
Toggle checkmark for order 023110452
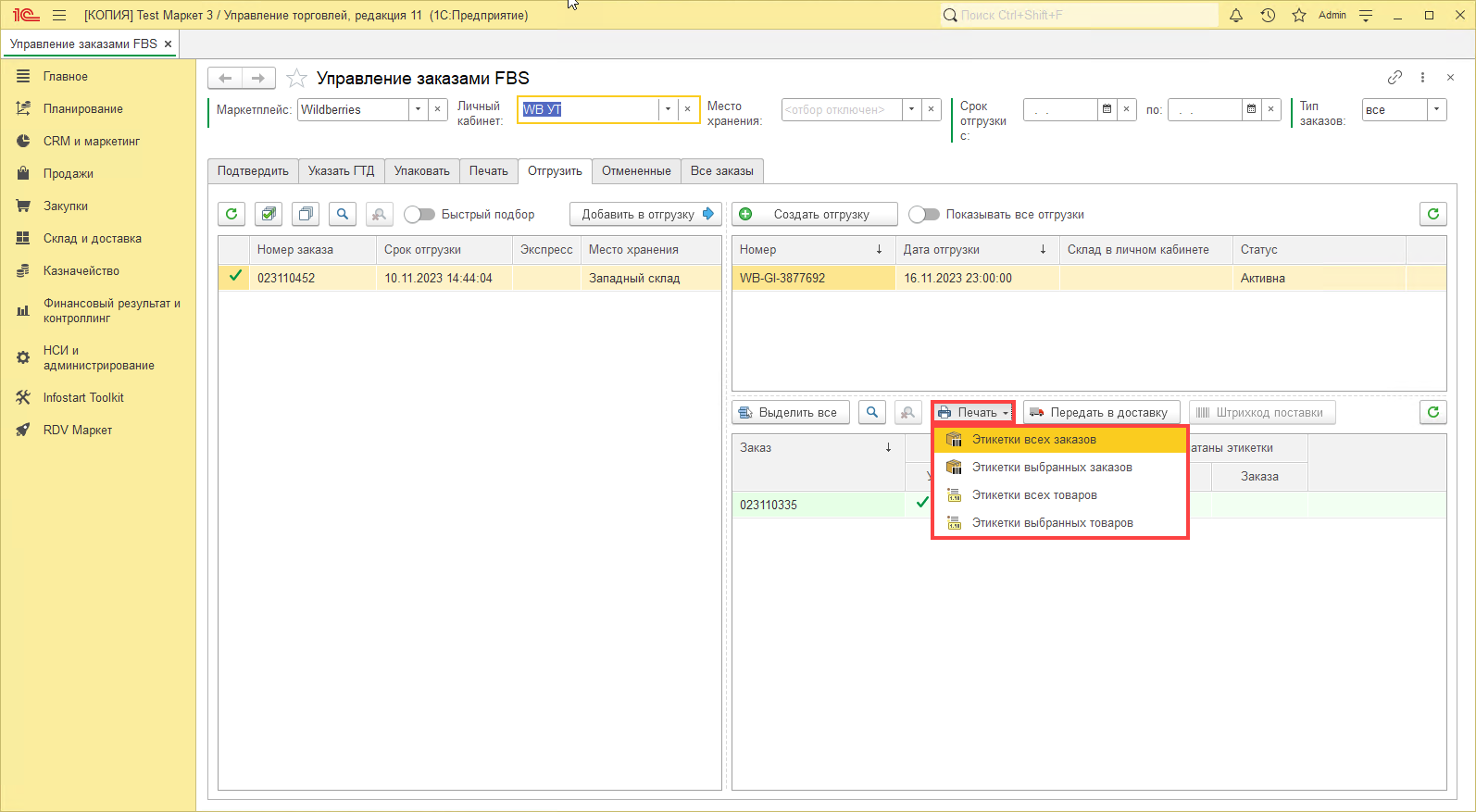coord(235,276)
